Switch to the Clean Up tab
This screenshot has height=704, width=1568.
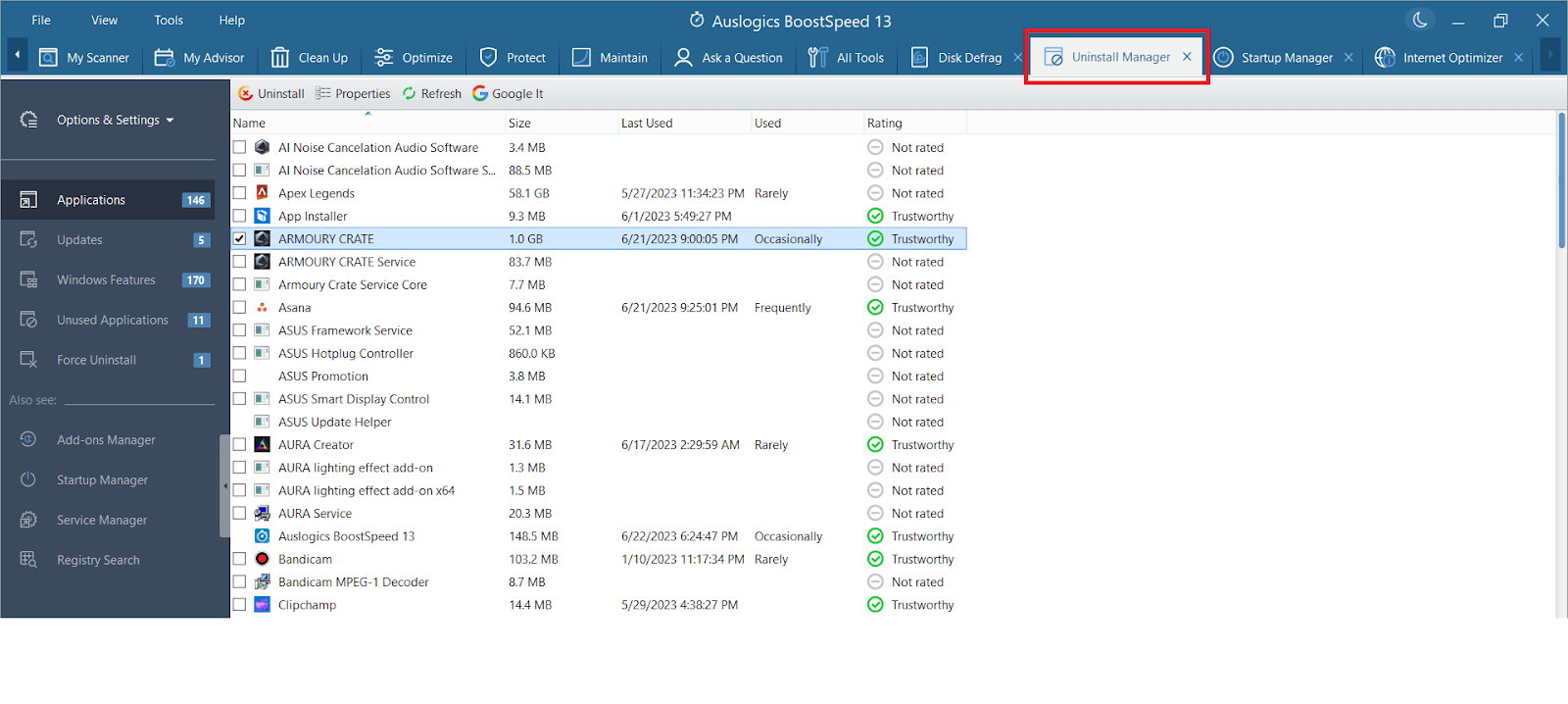[x=310, y=58]
